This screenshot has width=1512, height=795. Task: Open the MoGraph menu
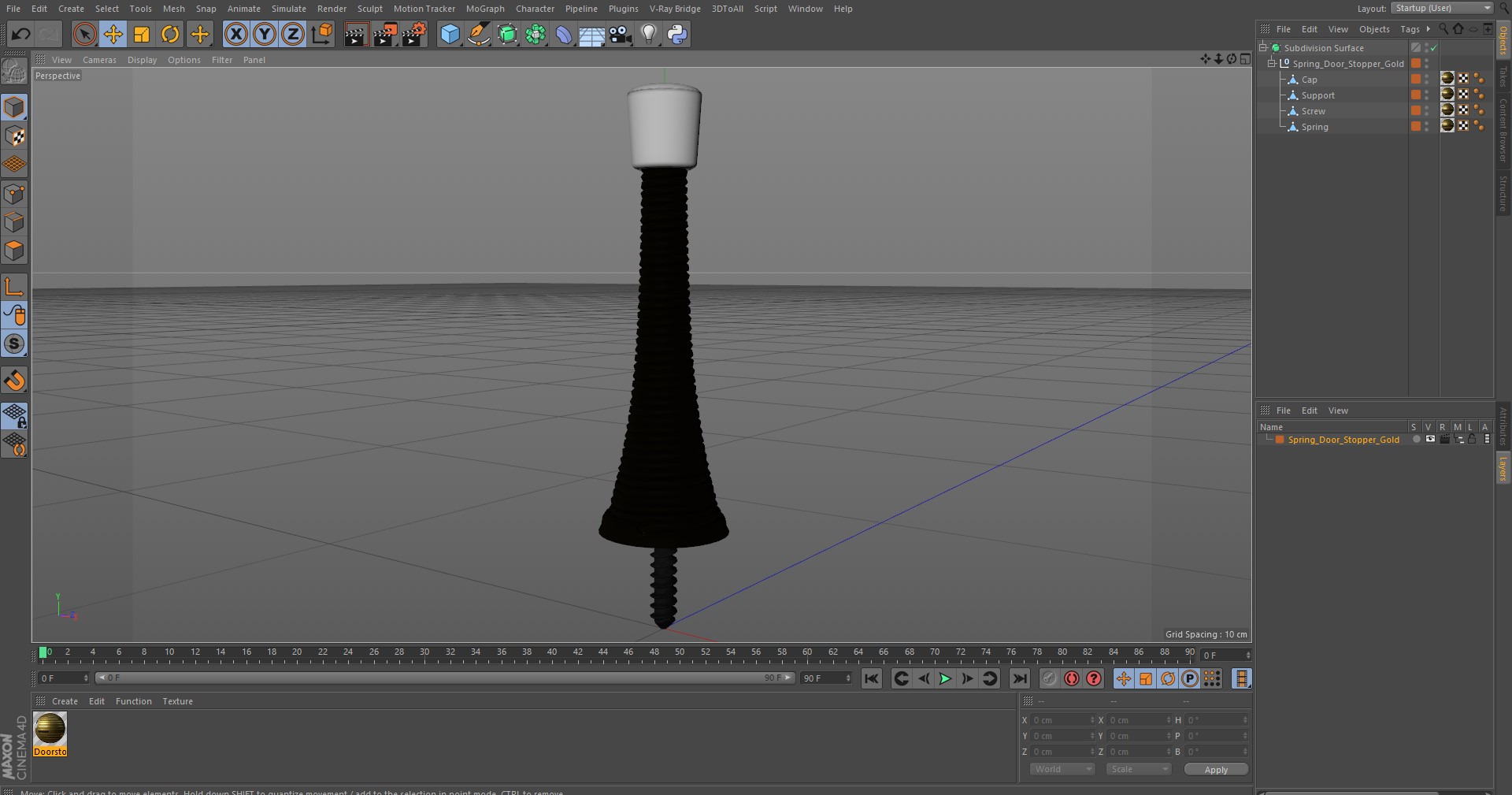485,9
